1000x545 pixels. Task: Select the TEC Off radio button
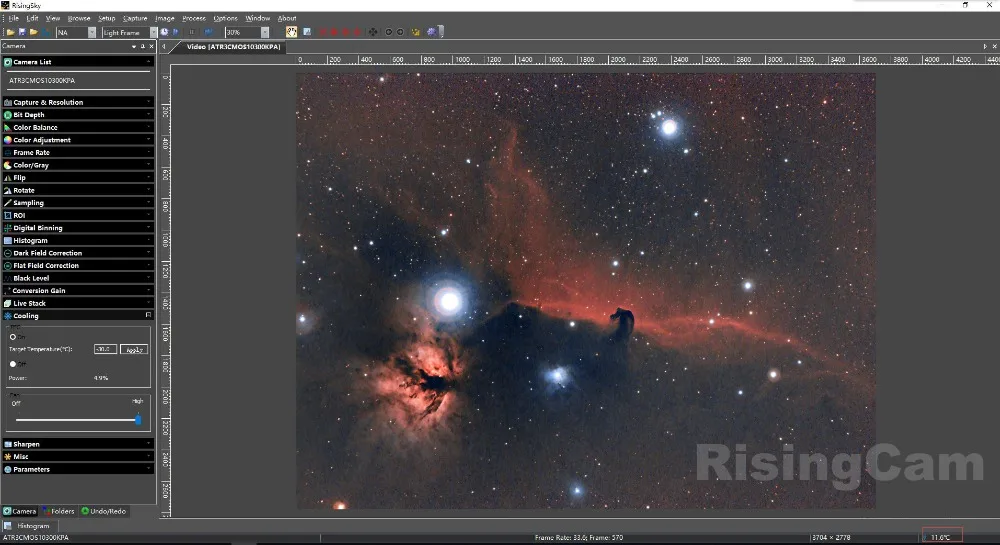[13, 364]
